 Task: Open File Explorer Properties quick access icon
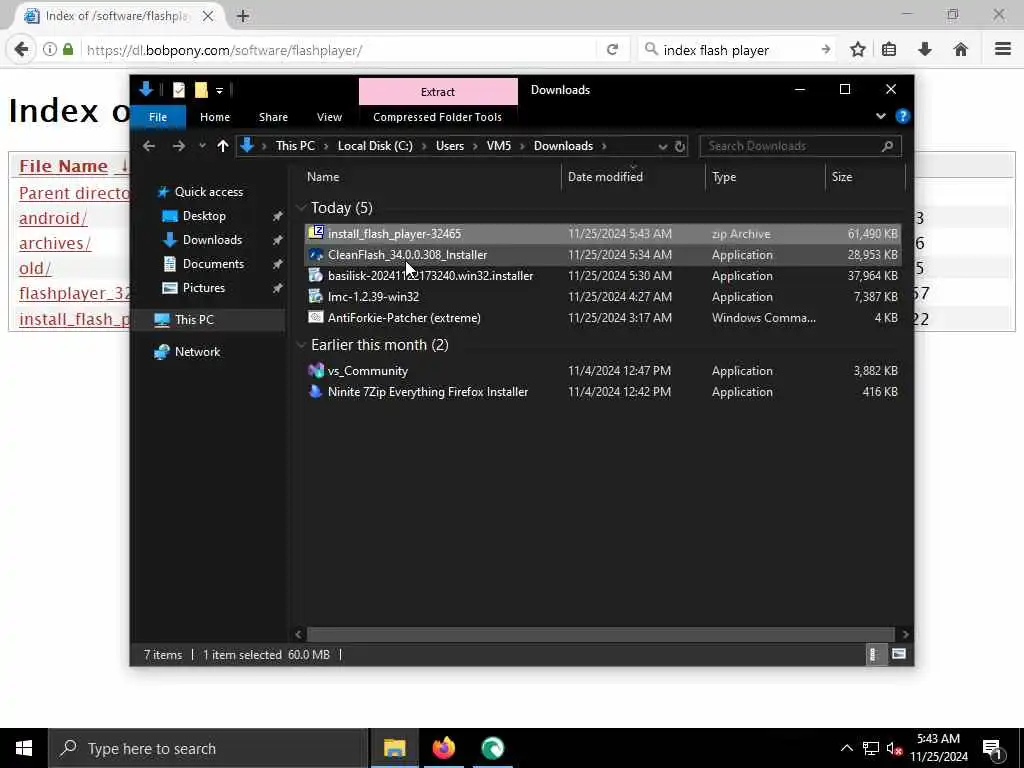coord(179,90)
